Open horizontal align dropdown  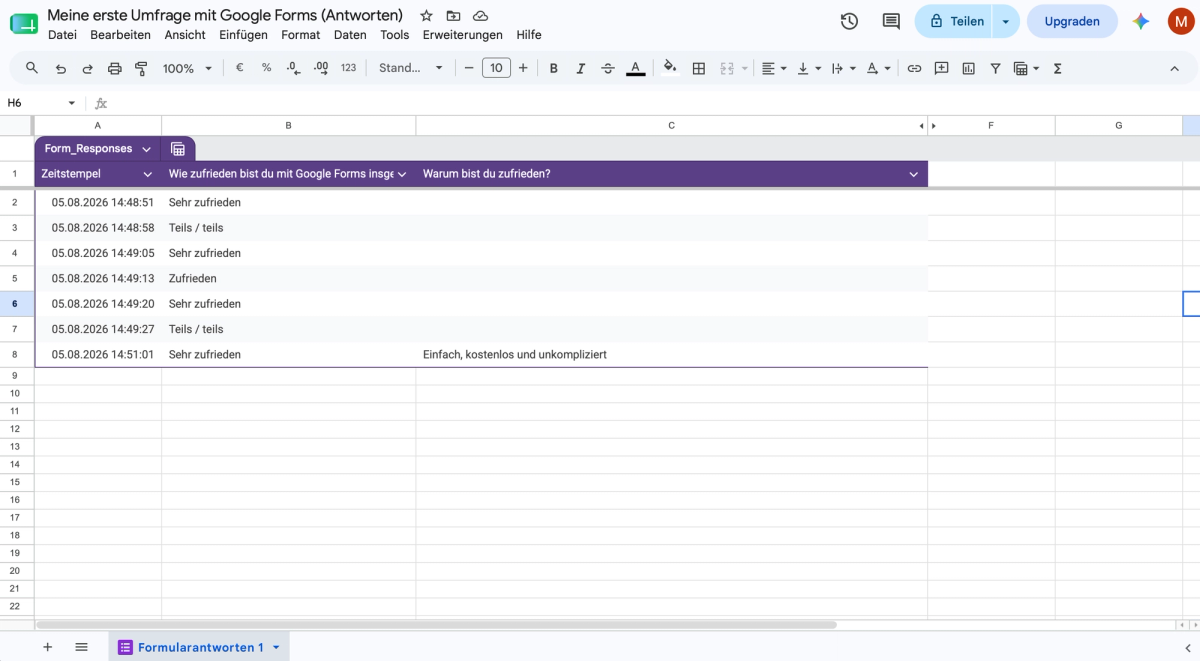773,68
